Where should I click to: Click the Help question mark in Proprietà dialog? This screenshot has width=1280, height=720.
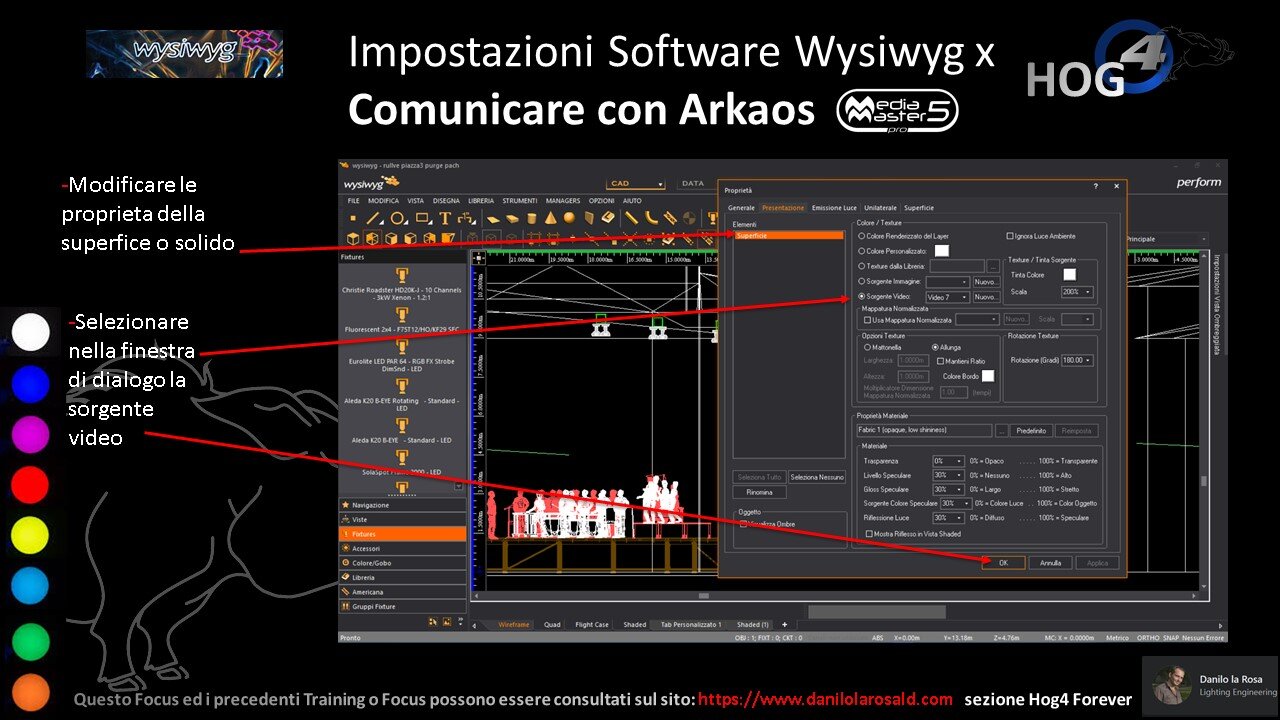tap(1096, 187)
